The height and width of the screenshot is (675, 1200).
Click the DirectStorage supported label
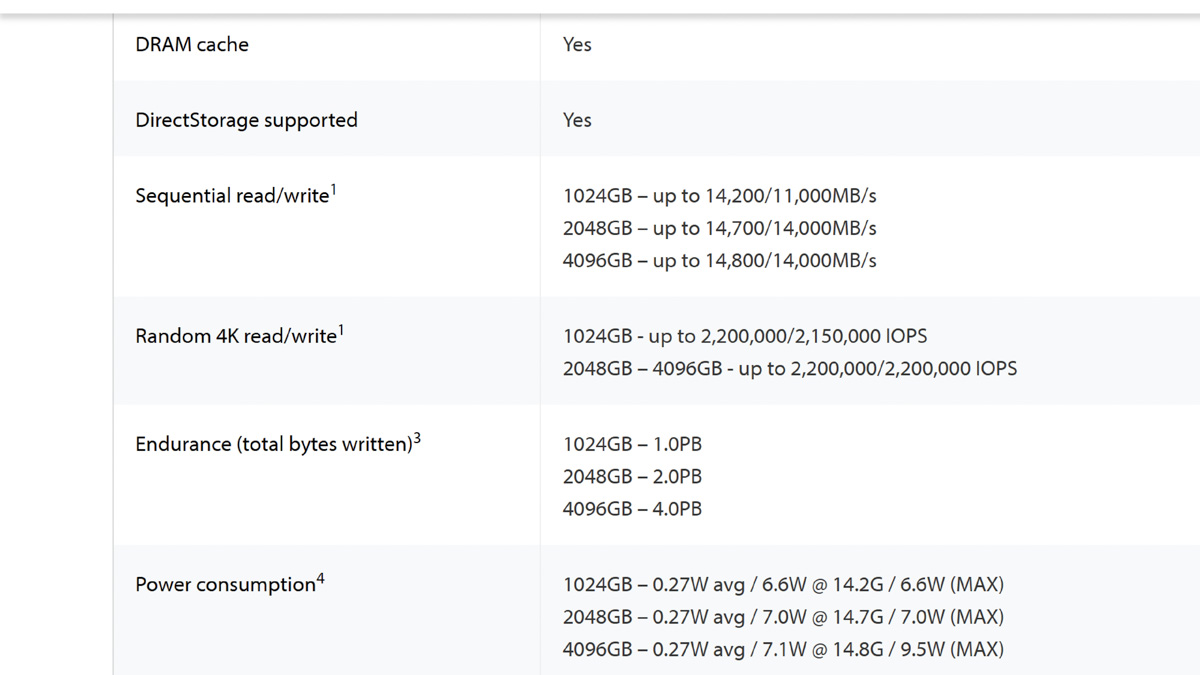246,120
